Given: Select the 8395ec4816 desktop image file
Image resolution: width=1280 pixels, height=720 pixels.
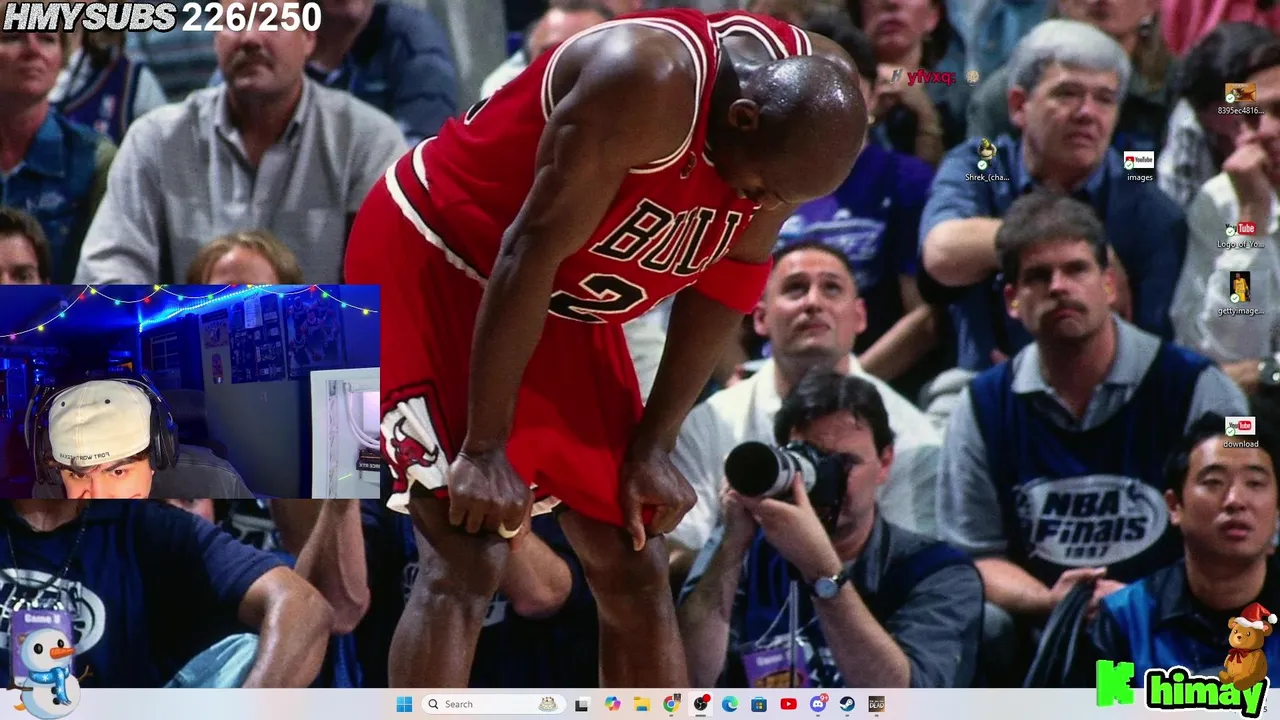Looking at the screenshot, I should point(1240,99).
